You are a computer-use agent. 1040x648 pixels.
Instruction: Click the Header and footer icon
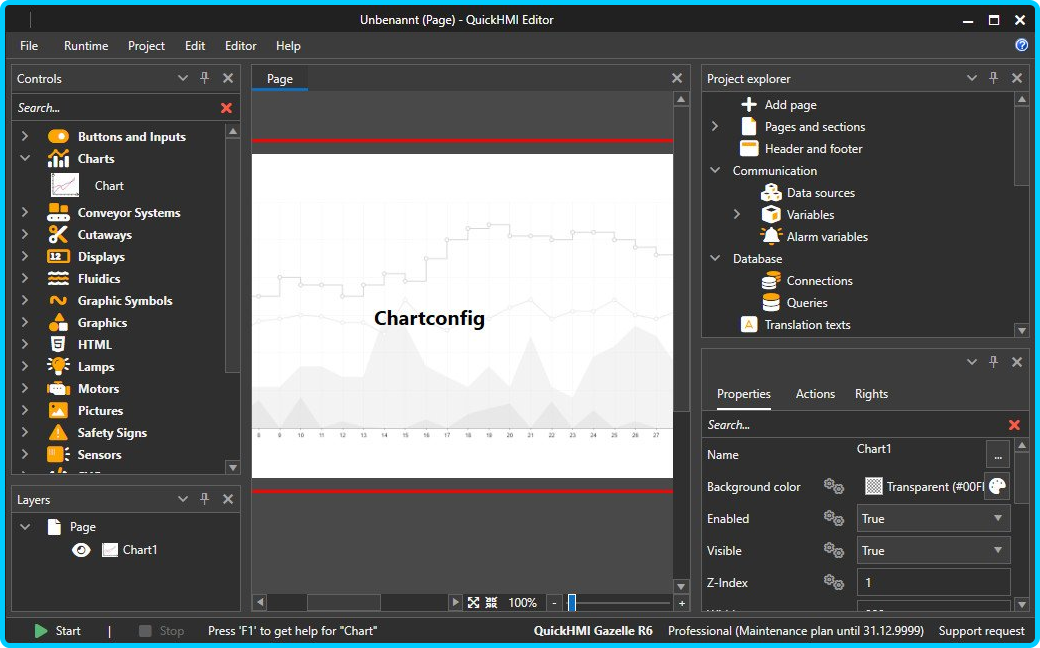pyautogui.click(x=748, y=149)
